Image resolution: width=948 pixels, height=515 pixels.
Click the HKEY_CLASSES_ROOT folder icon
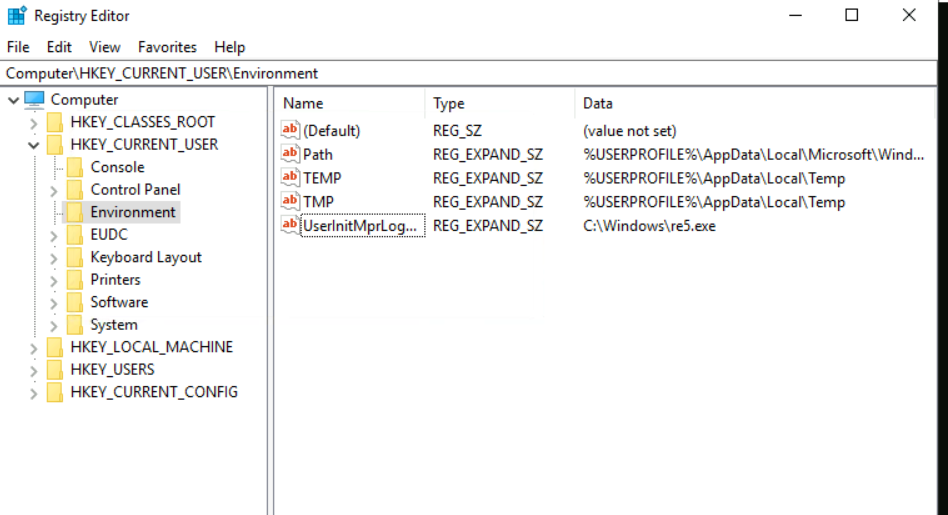(x=55, y=122)
